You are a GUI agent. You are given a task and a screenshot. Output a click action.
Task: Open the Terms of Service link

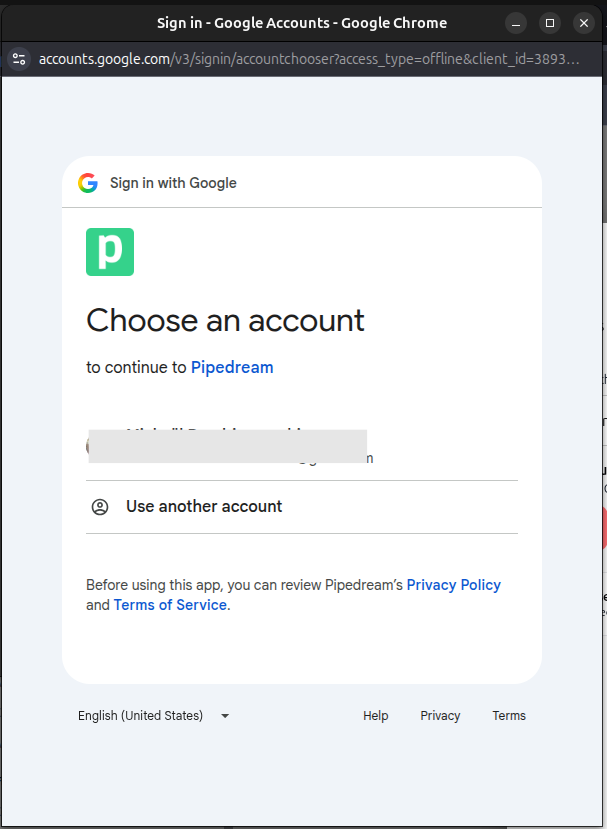pos(170,604)
